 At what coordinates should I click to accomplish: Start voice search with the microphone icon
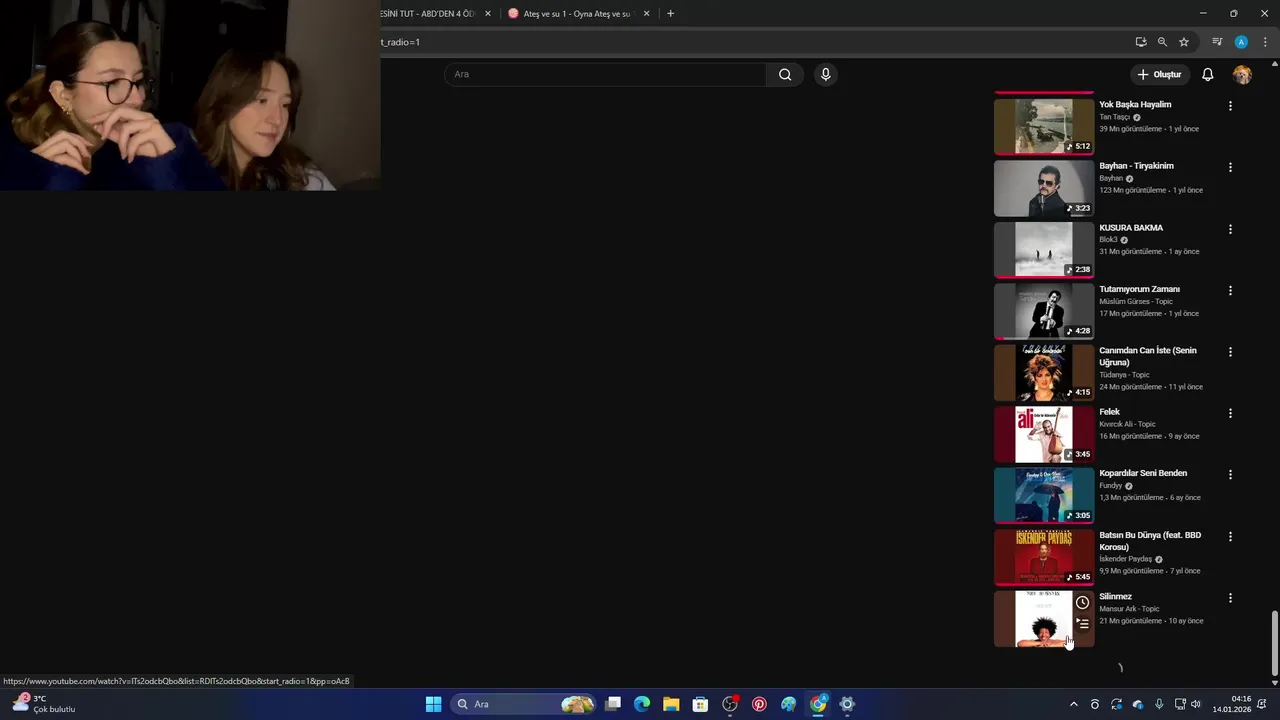pyautogui.click(x=825, y=74)
